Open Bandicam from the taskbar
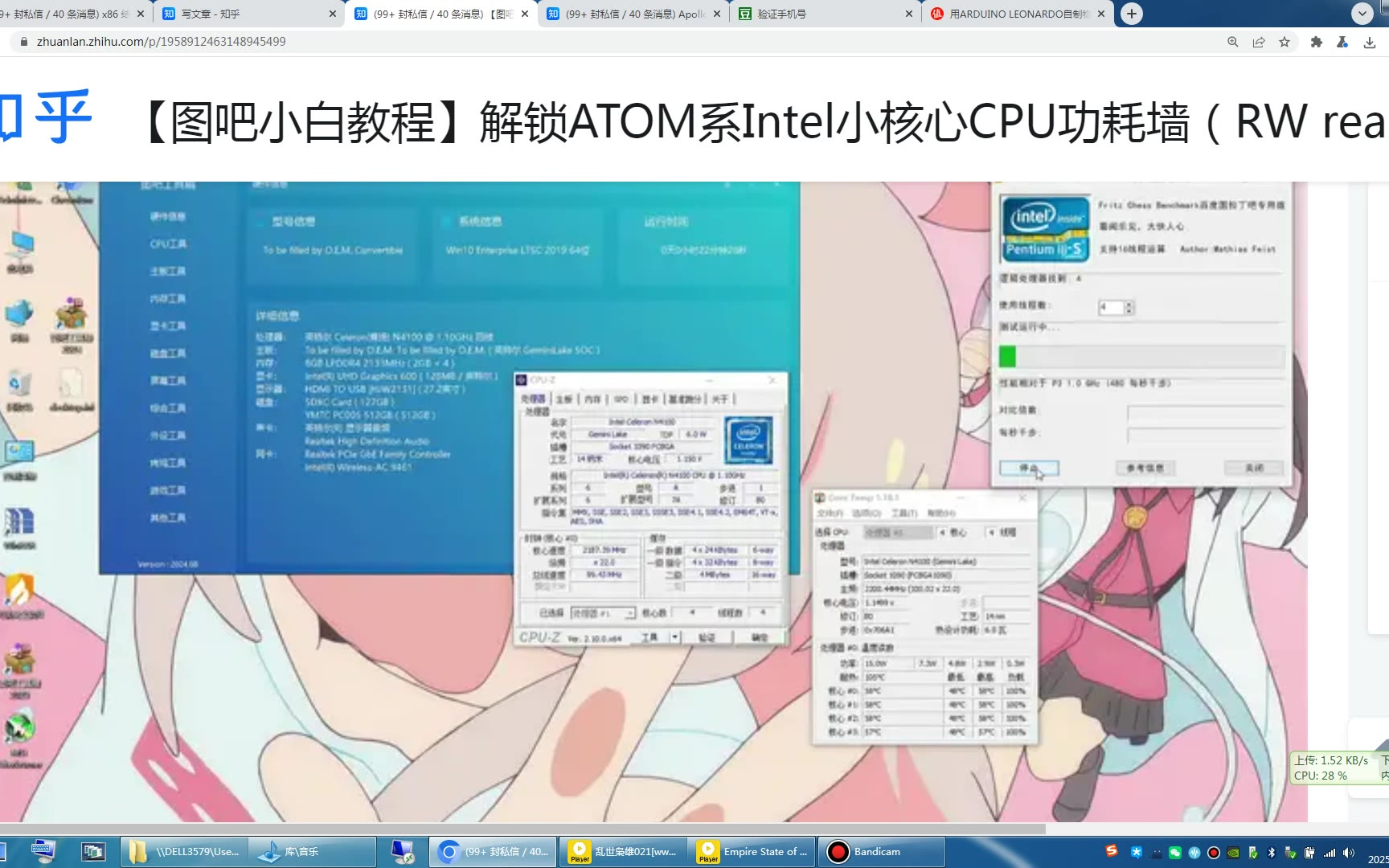Screen dimensions: 1389x868 (x=881, y=852)
